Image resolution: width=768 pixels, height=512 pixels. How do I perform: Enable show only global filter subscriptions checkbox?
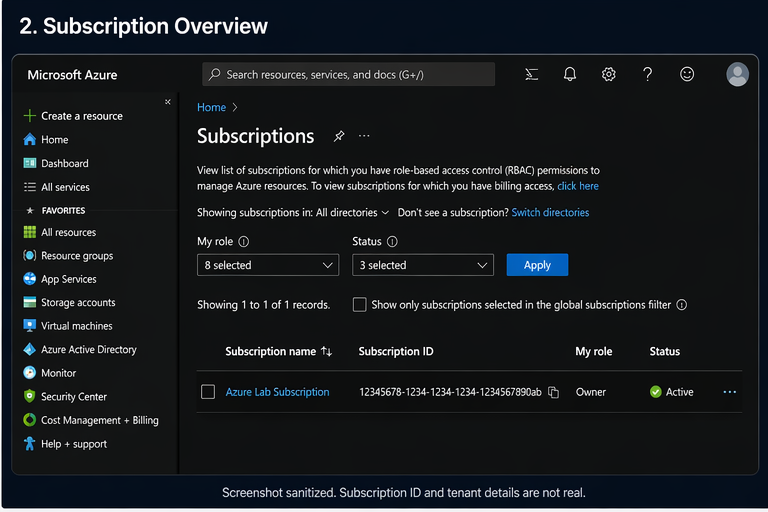[x=359, y=305]
